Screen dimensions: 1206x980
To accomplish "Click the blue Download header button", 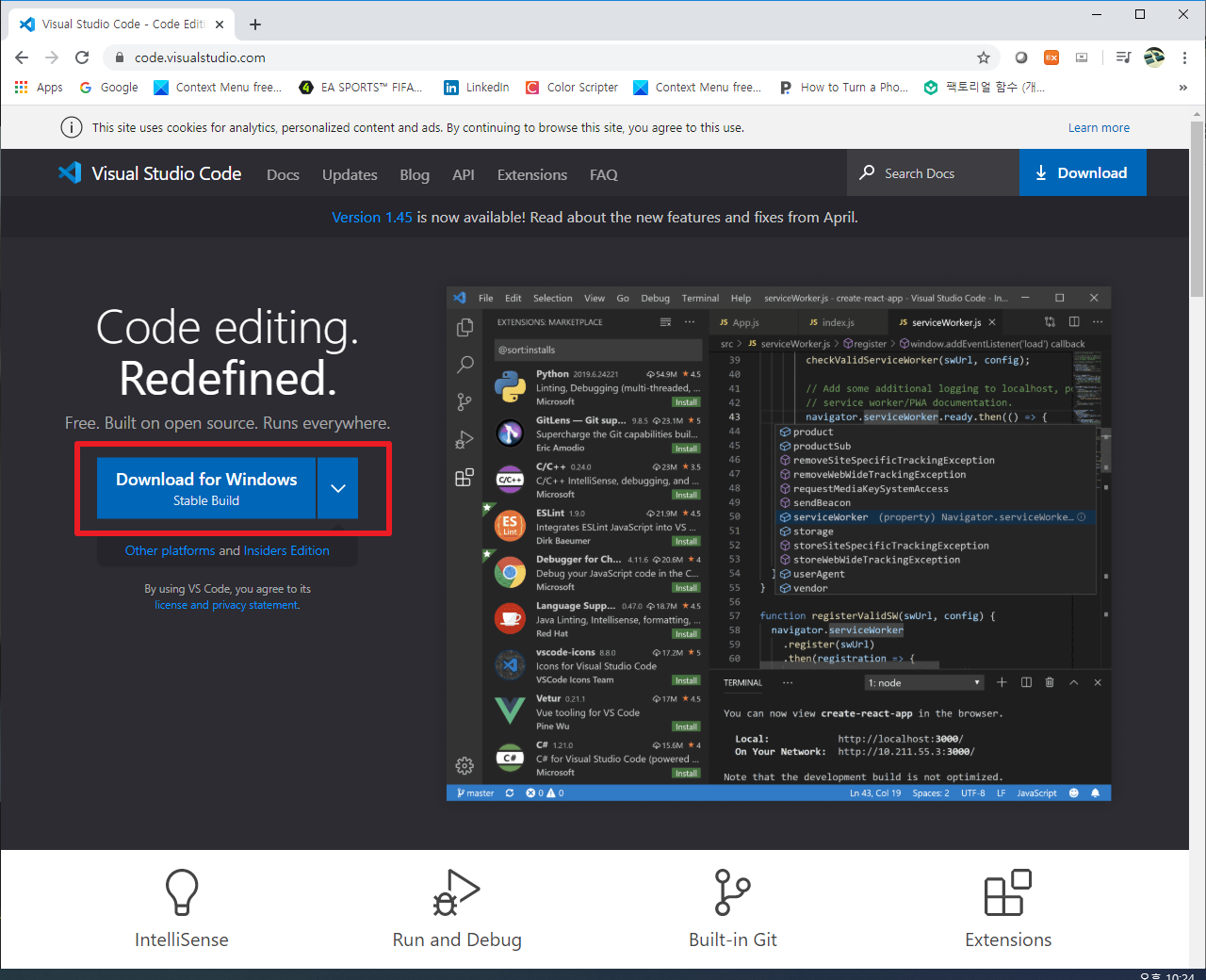I will click(1083, 172).
